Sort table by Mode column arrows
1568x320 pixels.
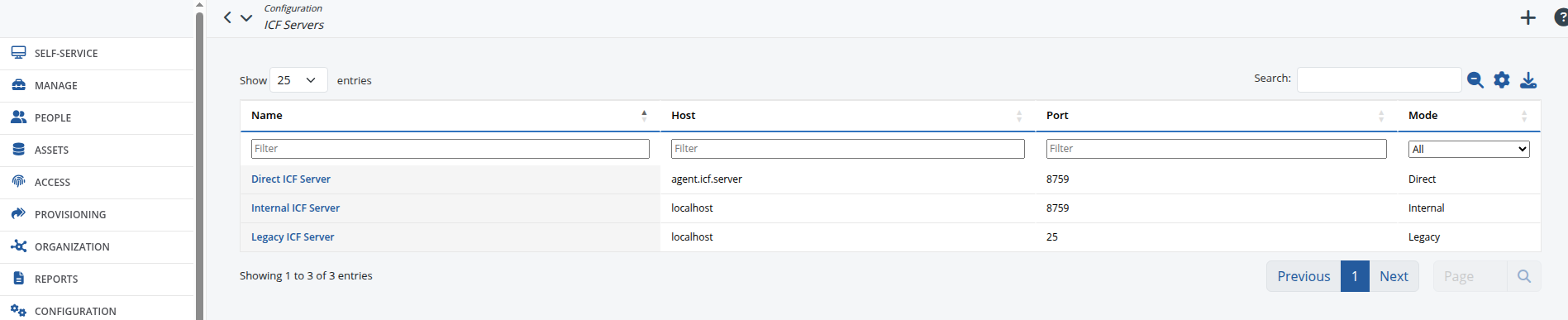coord(1524,116)
